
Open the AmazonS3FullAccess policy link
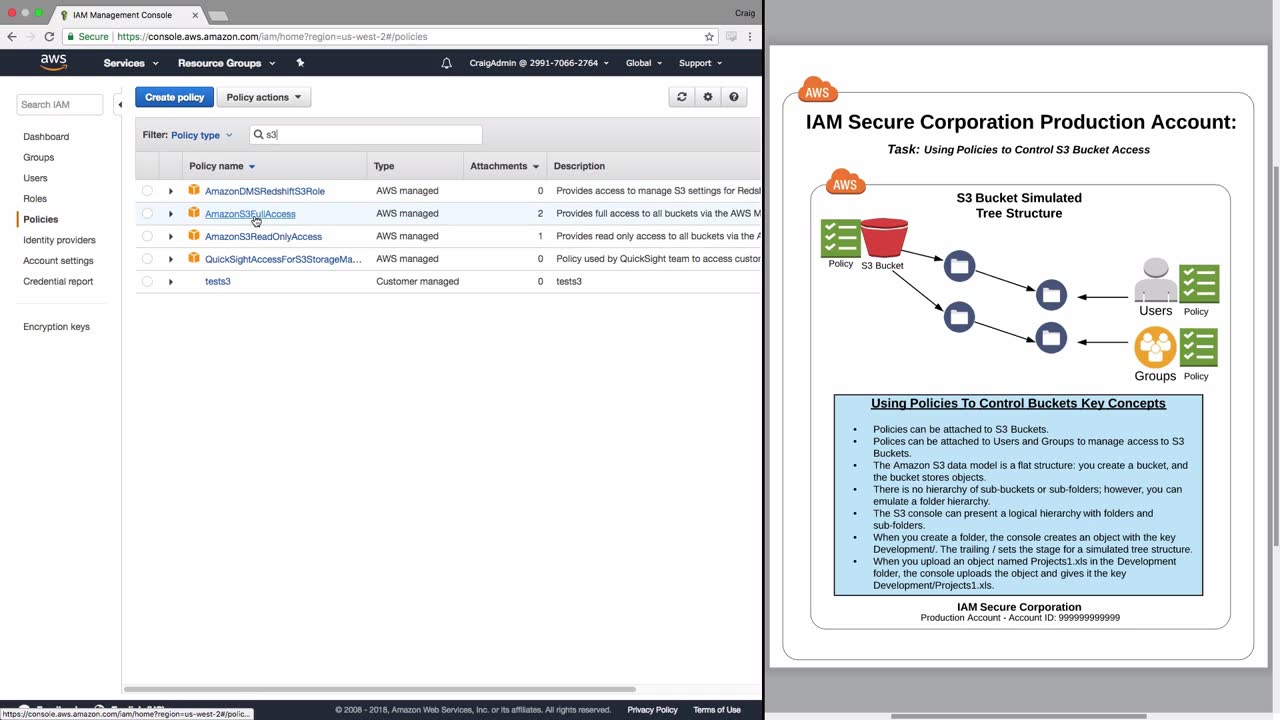click(250, 214)
